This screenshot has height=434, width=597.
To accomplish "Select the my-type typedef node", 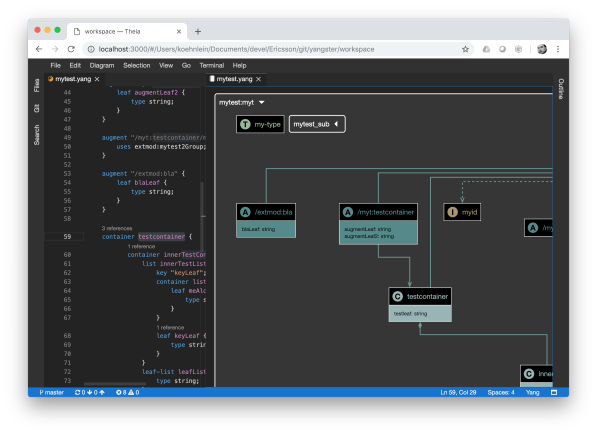I will click(x=260, y=124).
